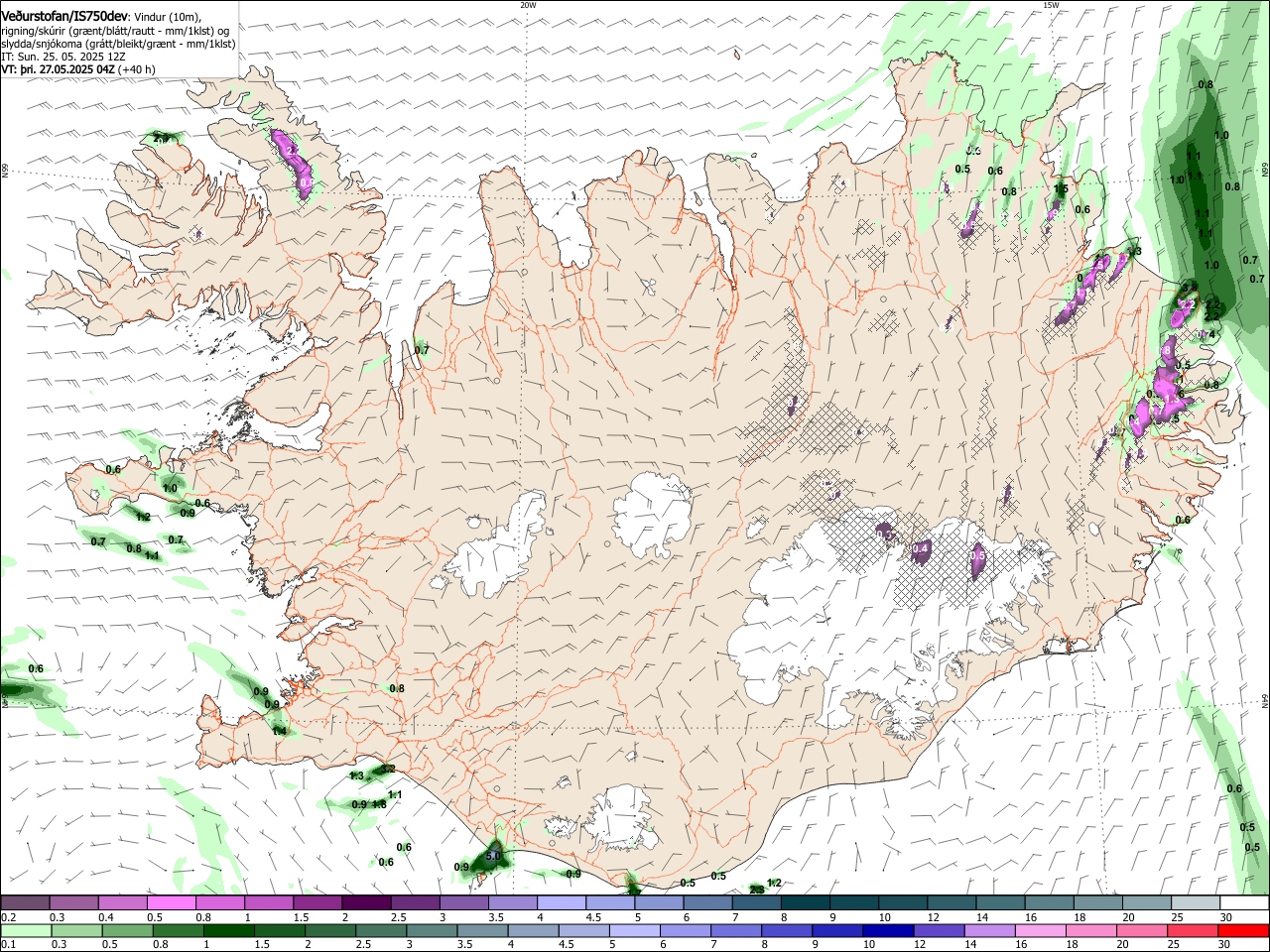Click the '0.4' snowfall value on Vatnajökull glacier
The image size is (1270, 952).
[x=920, y=548]
